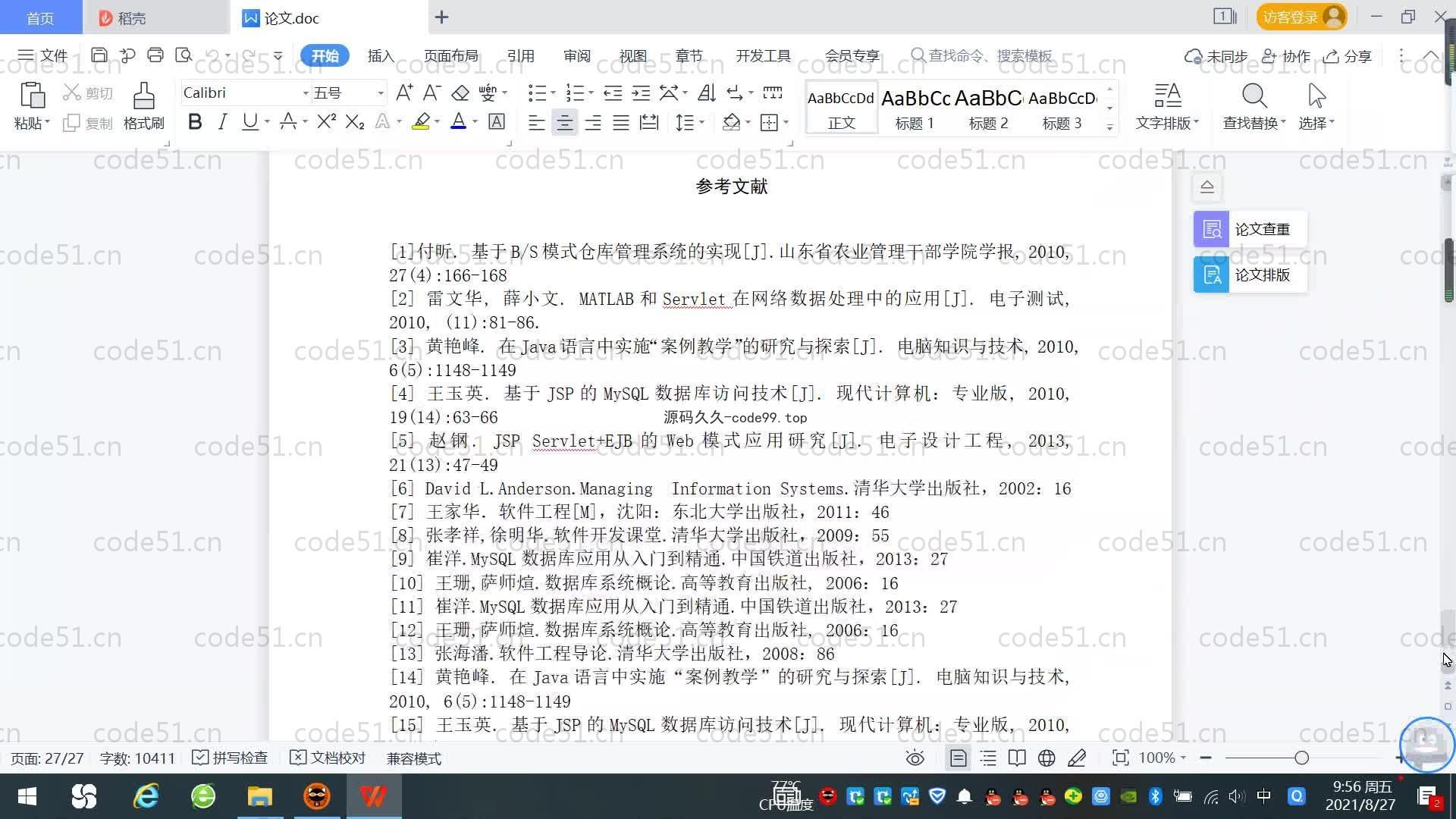The width and height of the screenshot is (1456, 819).
Task: Click the Print Preview icon
Action: click(184, 55)
